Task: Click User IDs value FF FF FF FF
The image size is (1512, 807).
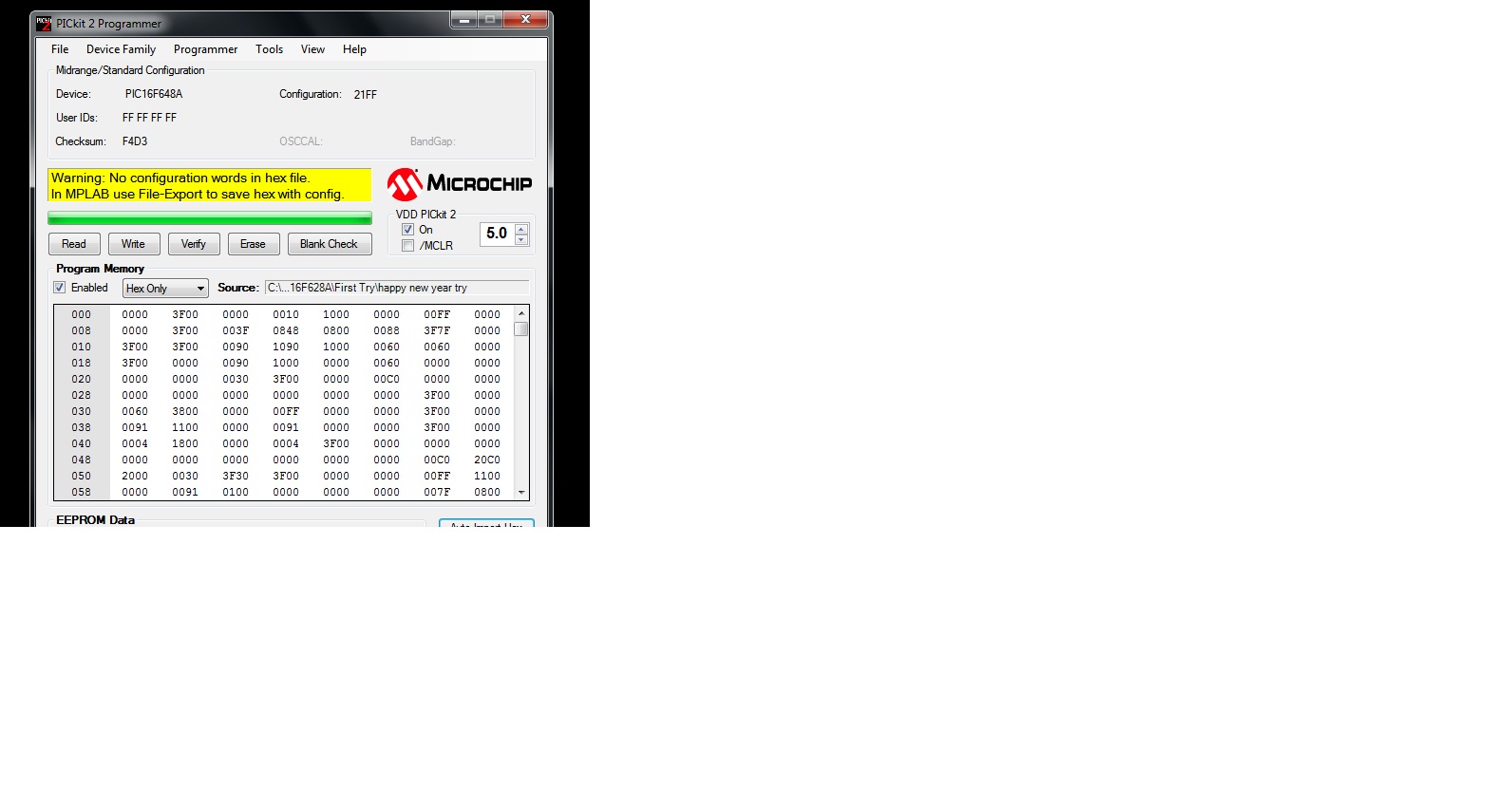Action: 149,118
